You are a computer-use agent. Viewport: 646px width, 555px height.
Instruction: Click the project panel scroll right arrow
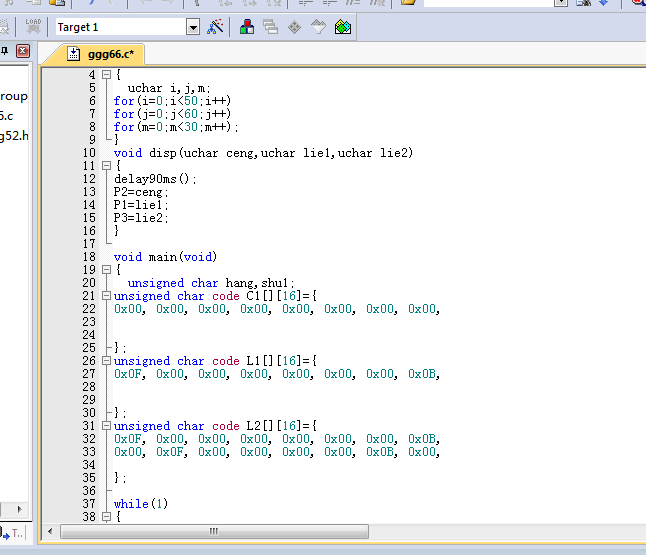[x=19, y=509]
